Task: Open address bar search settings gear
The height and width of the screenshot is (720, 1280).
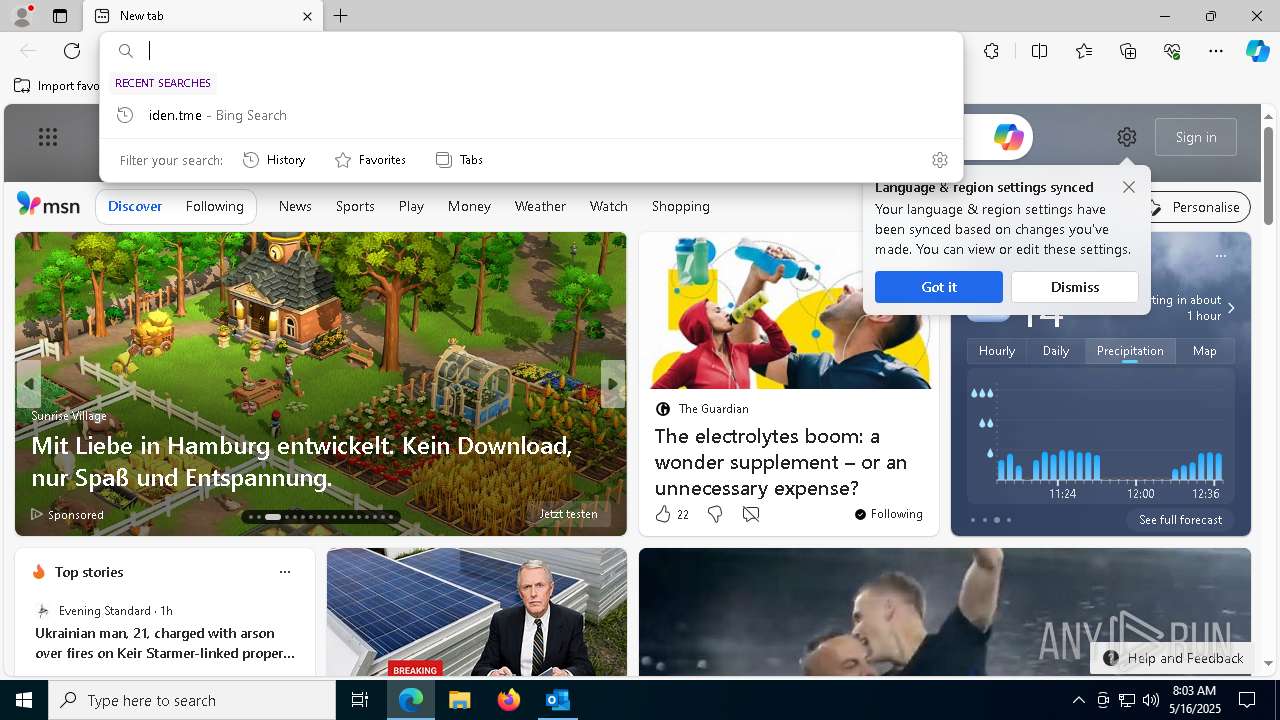Action: [939, 160]
